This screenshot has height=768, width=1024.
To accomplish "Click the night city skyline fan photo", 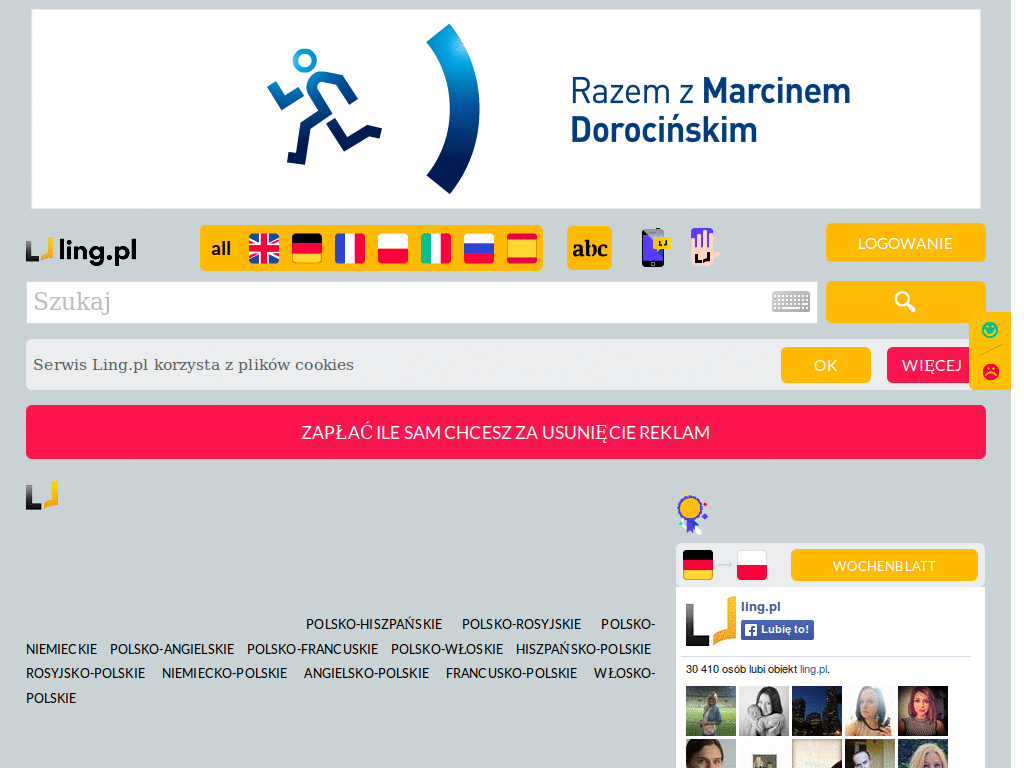I will tap(817, 711).
